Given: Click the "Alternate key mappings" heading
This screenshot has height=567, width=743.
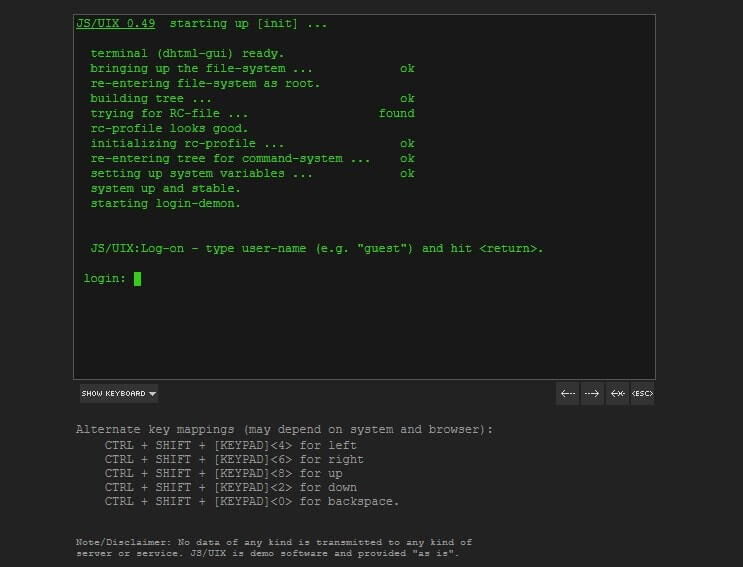Looking at the screenshot, I should pyautogui.click(x=284, y=430).
